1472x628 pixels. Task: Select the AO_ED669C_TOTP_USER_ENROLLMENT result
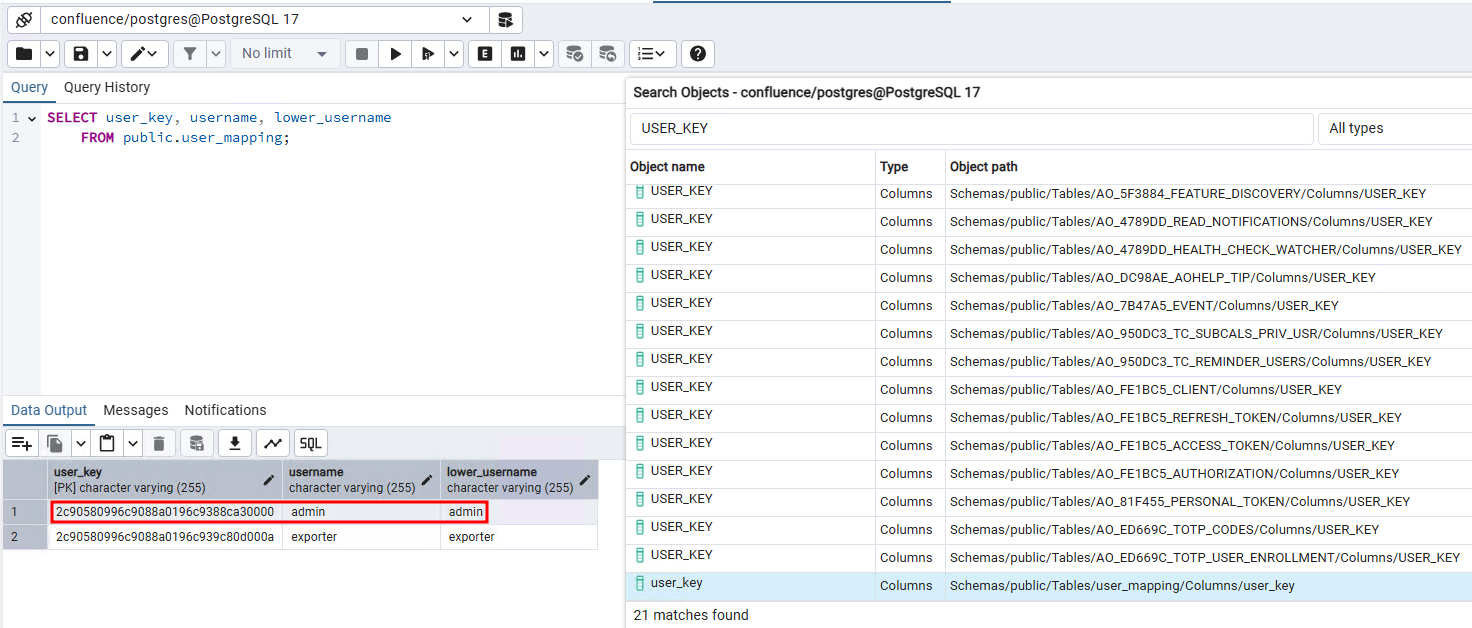1049,557
